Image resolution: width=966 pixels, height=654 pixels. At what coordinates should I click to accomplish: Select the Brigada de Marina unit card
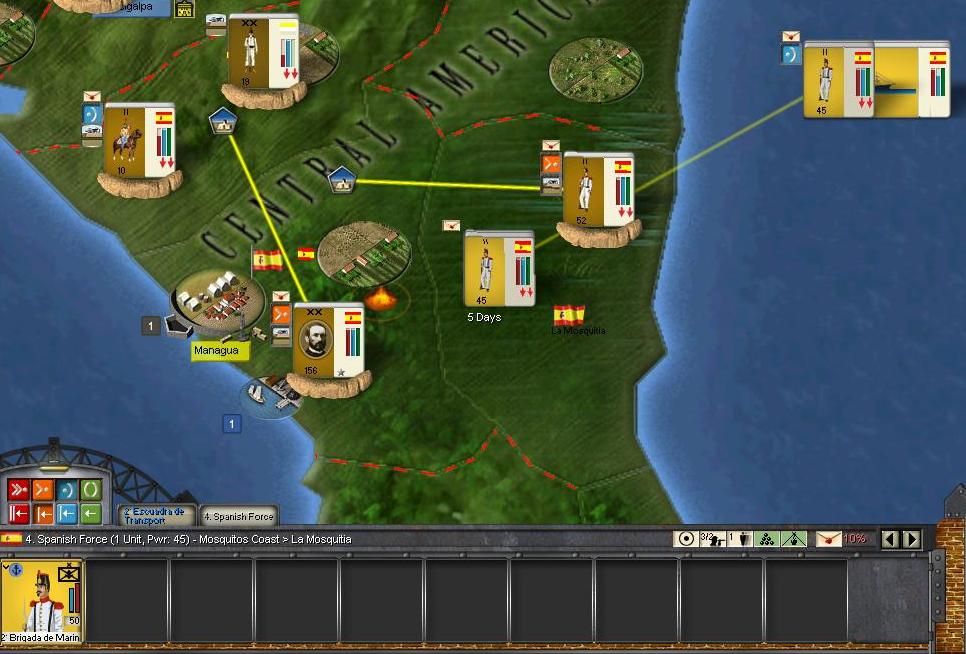pyautogui.click(x=42, y=601)
